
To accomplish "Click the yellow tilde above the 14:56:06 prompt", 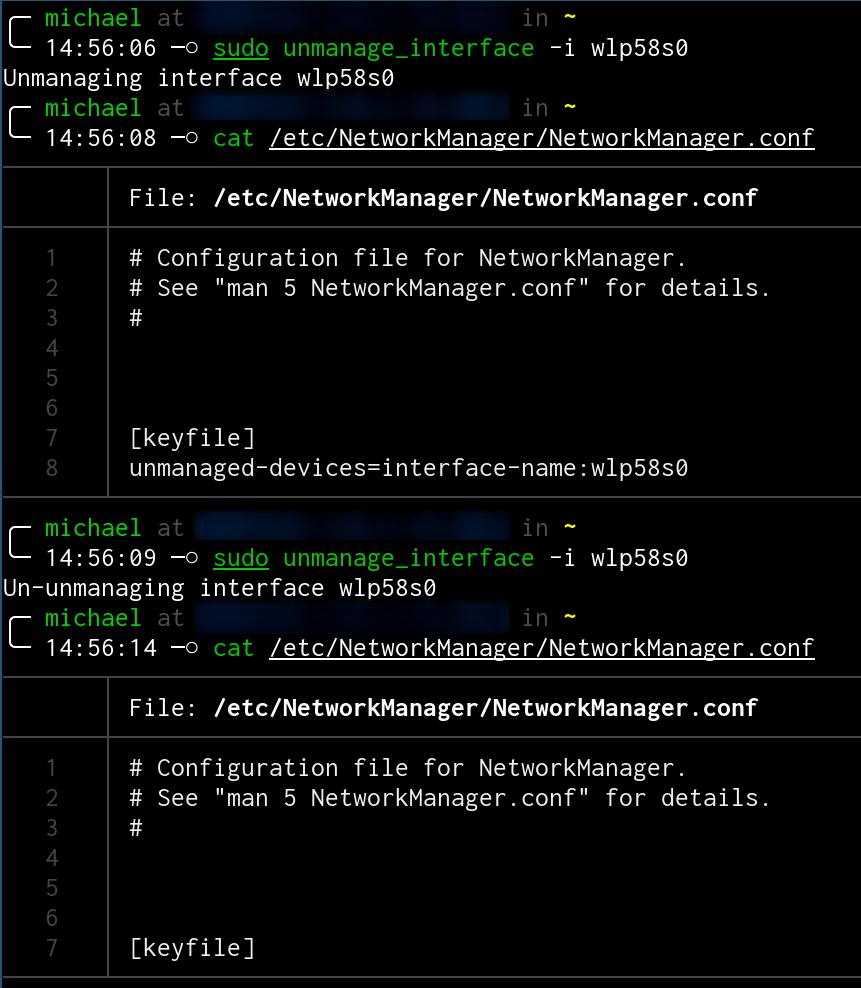I will pyautogui.click(x=570, y=17).
